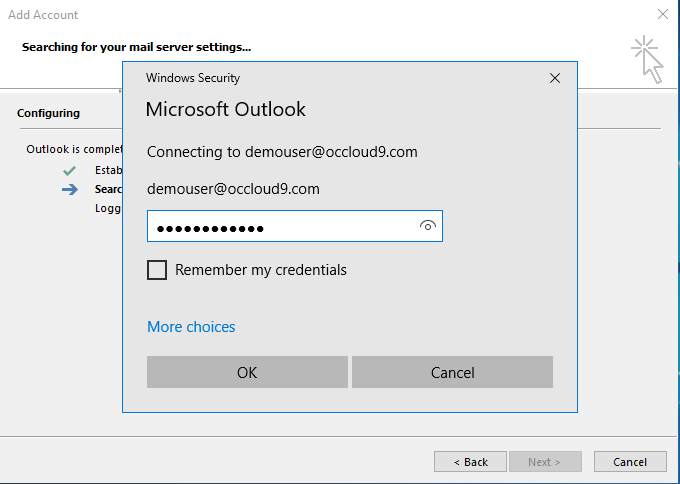Click the Searching for your mail server settings heading
The height and width of the screenshot is (484, 680).
[x=137, y=47]
